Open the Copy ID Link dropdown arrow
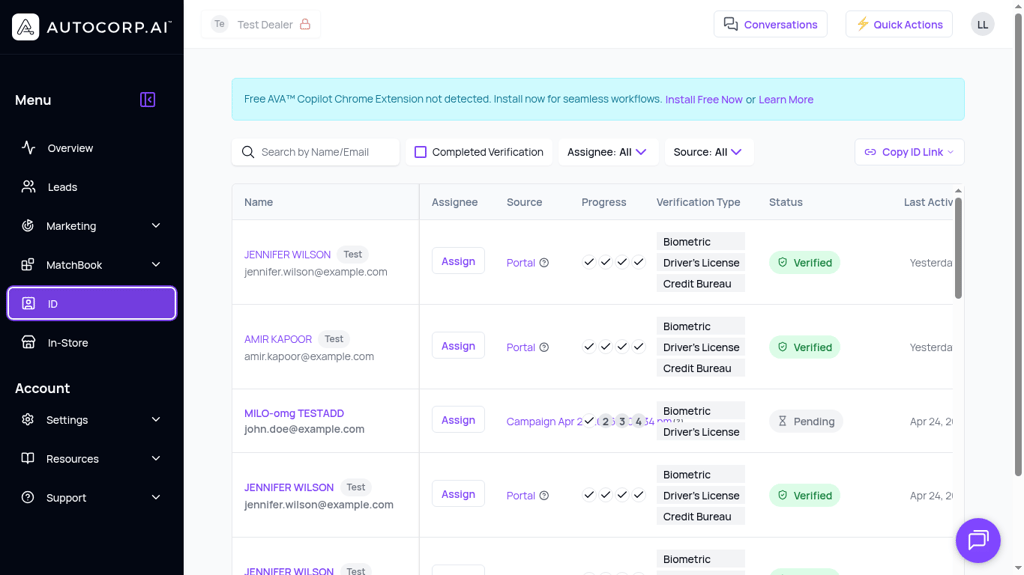This screenshot has height=575, width=1024. (x=951, y=152)
